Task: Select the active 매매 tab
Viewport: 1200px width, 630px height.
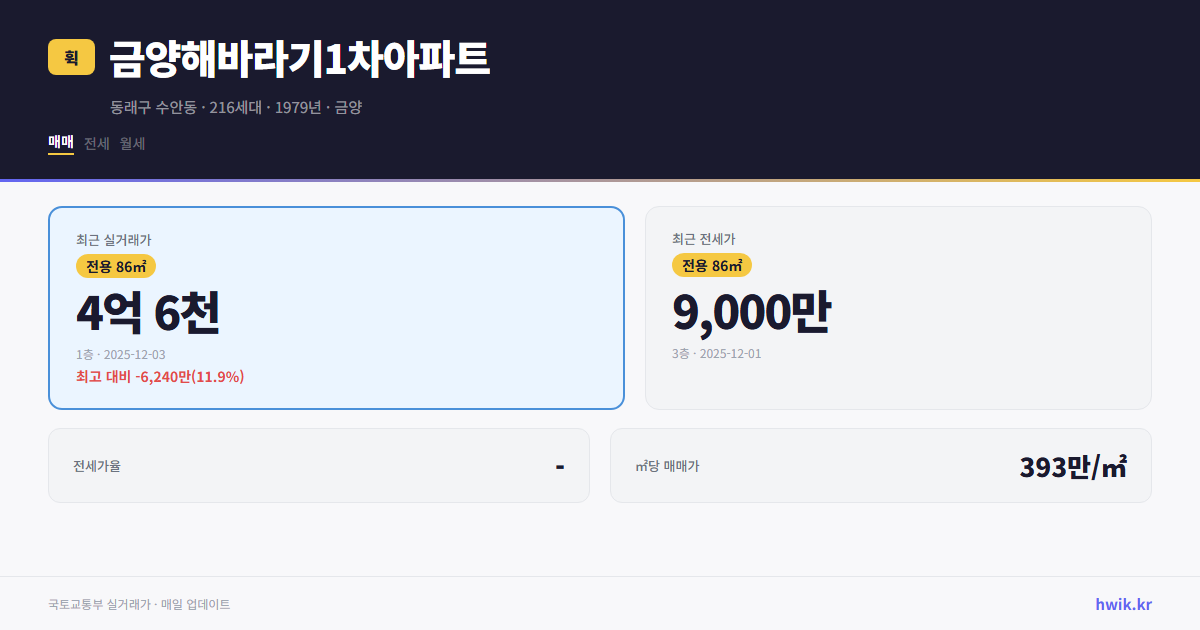Action: [x=59, y=143]
